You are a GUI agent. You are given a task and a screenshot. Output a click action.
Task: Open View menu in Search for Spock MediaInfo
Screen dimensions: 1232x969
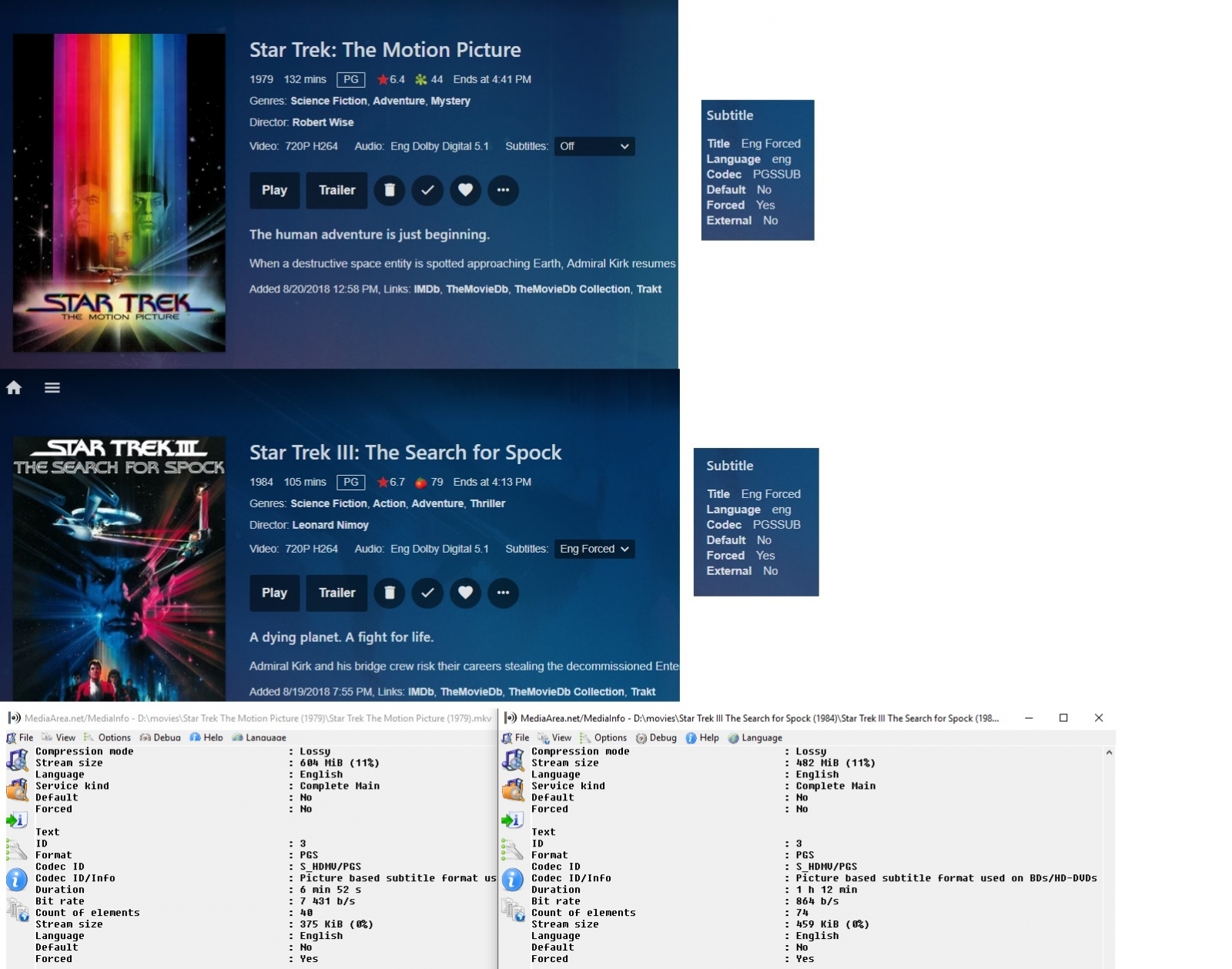point(555,737)
